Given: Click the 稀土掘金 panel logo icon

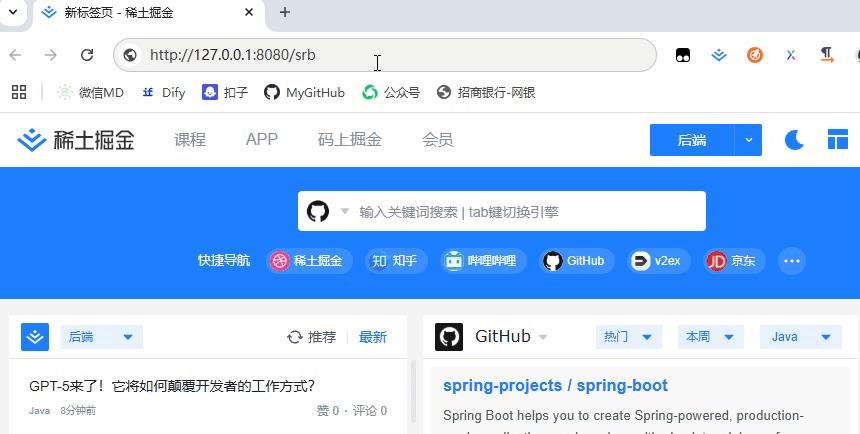Looking at the screenshot, I should pos(35,337).
